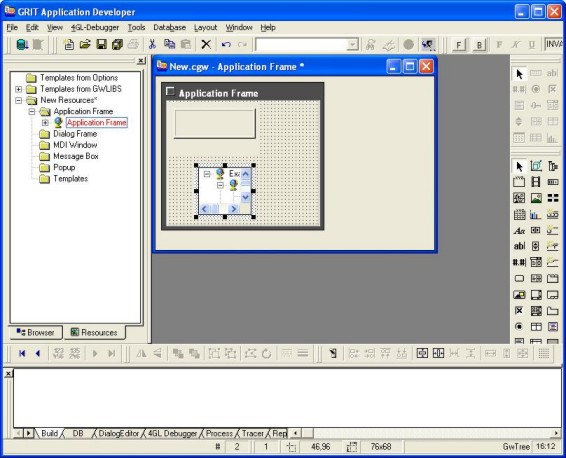Close the output panel with its X
This screenshot has height=458, width=566.
pos(8,374)
